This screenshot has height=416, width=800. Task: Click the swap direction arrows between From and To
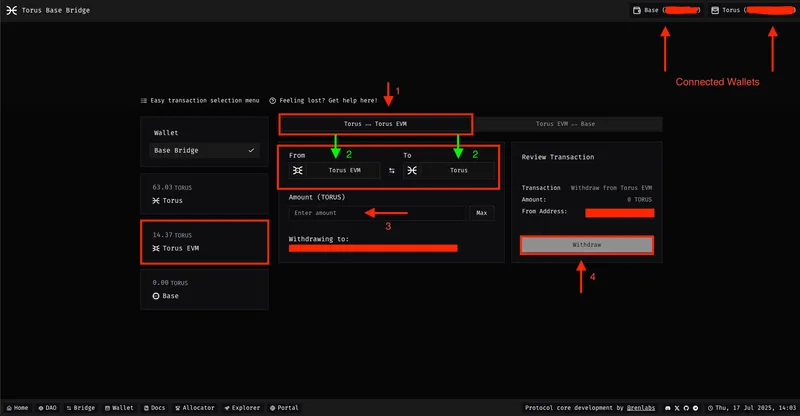[391, 171]
